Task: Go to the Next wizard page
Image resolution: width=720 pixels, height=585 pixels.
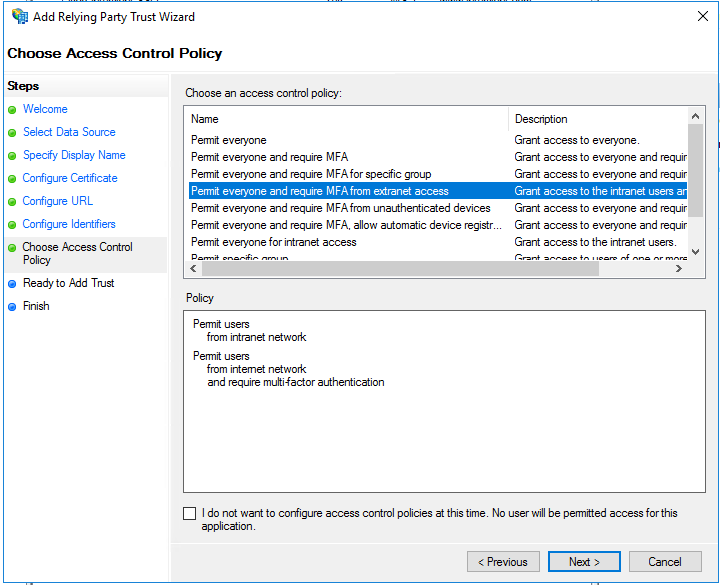Action: tap(584, 562)
